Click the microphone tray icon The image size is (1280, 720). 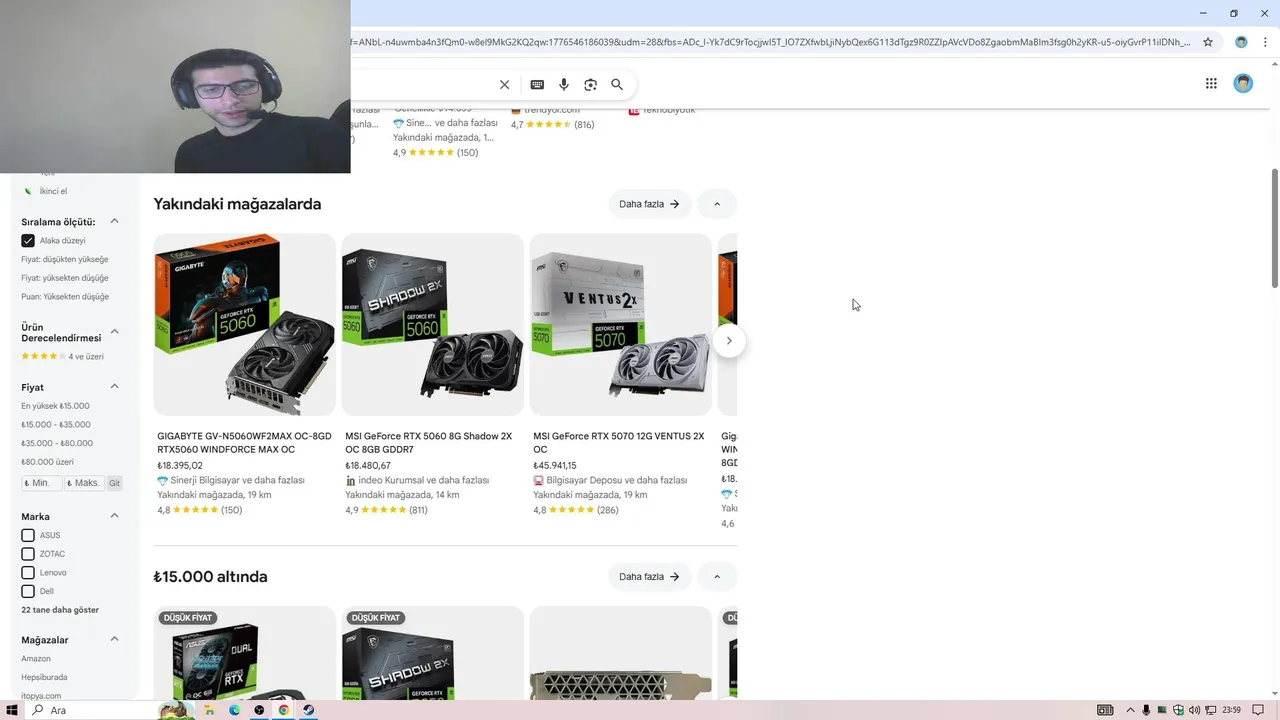pyautogui.click(x=1146, y=710)
